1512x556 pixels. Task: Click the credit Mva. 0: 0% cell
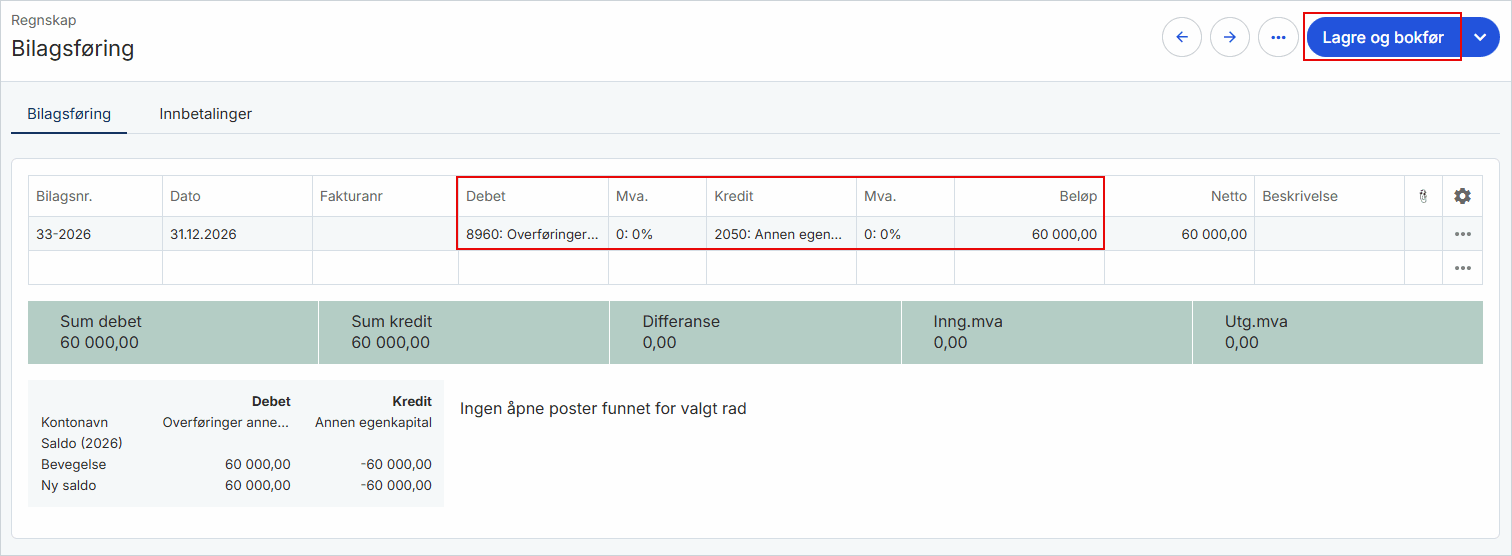coord(905,234)
